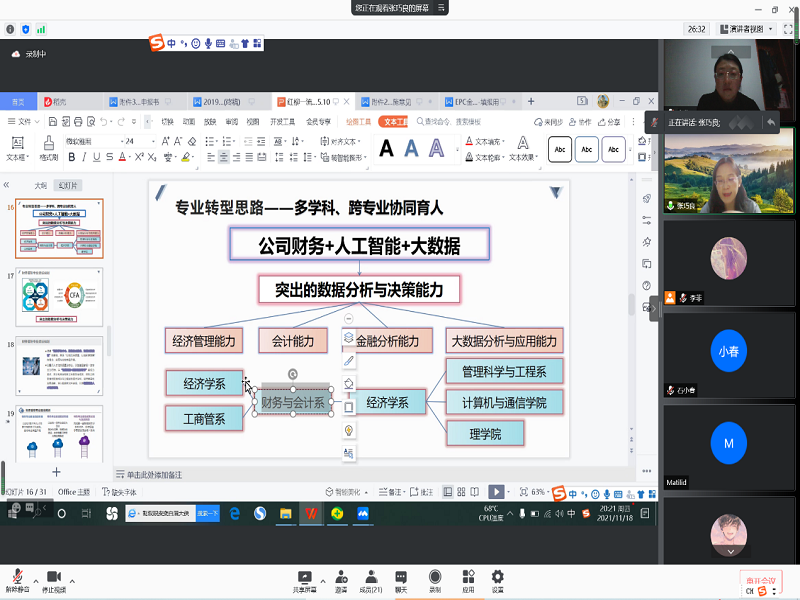Screen dimensions: 800x600
Task: Switch to the home tab in WPS
Action: pyautogui.click(x=18, y=102)
